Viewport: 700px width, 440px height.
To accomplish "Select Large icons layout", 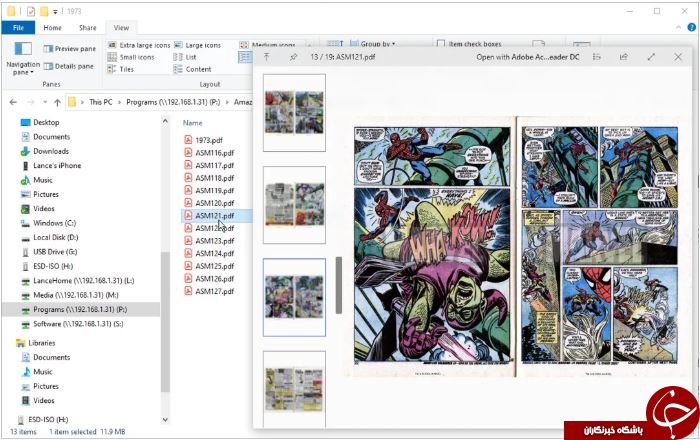I will pyautogui.click(x=197, y=45).
